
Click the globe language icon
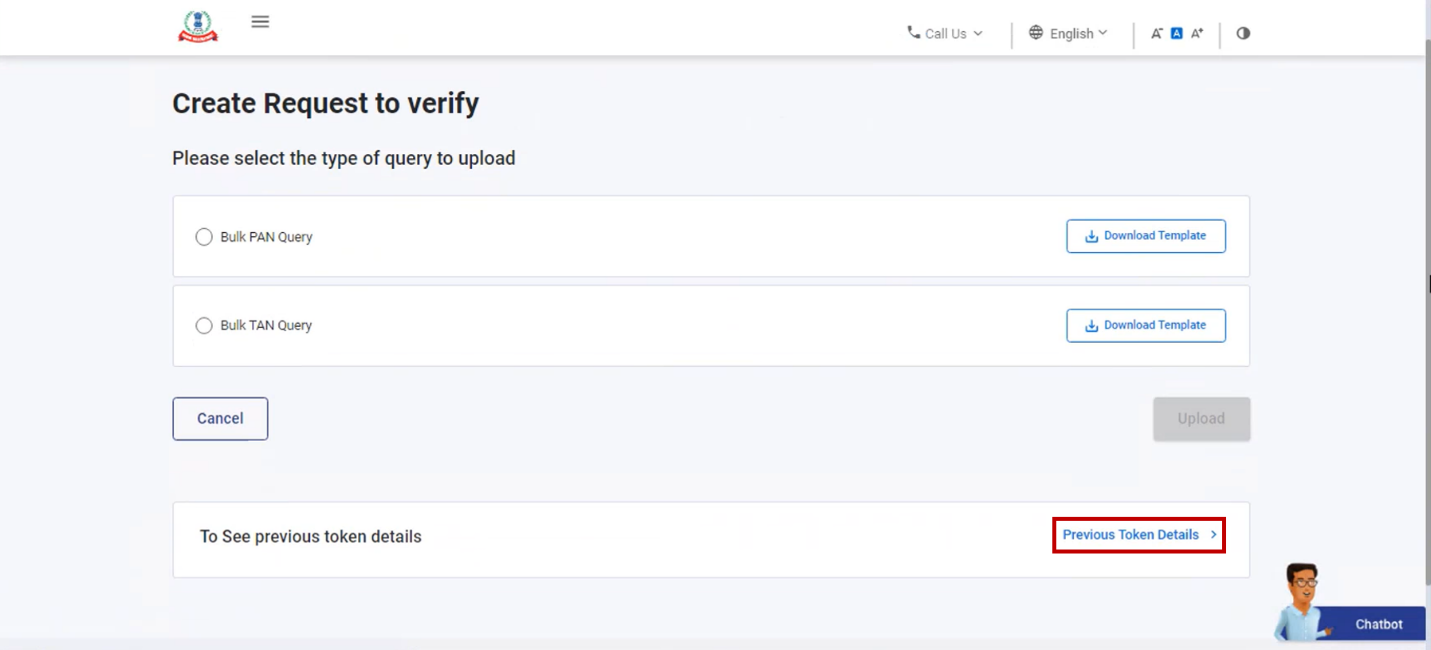click(1036, 32)
